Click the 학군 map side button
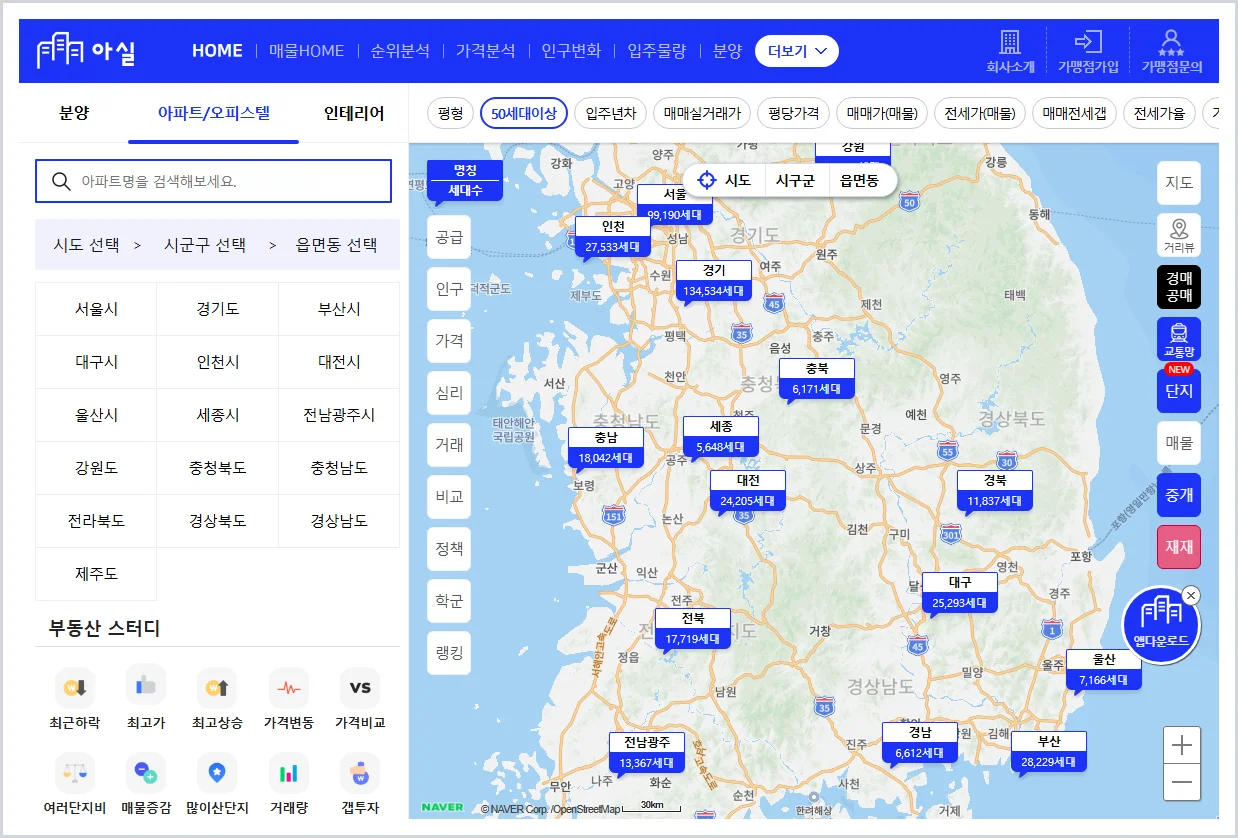The image size is (1238, 838). point(449,601)
